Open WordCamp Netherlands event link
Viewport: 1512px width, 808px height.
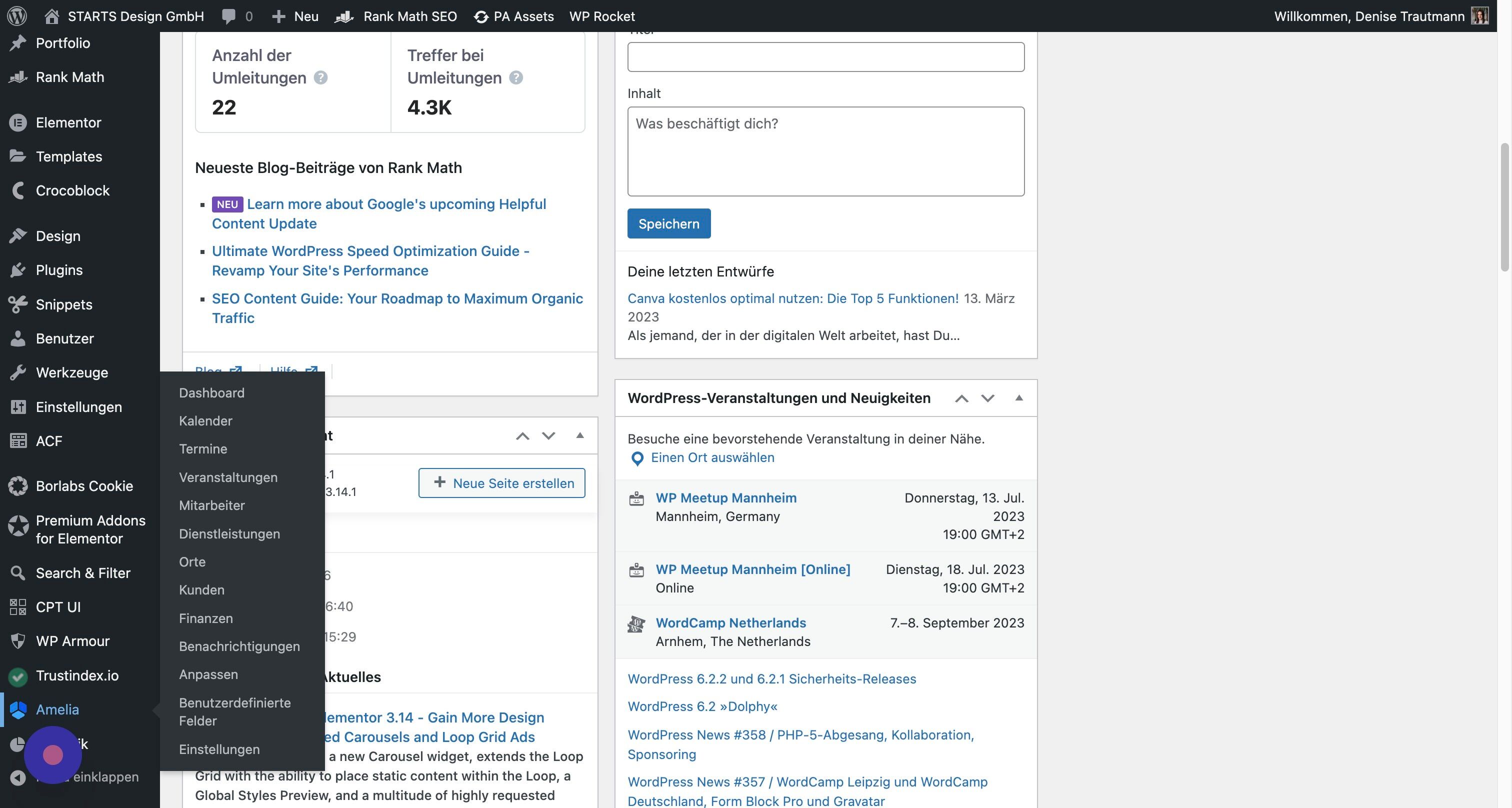click(x=731, y=622)
